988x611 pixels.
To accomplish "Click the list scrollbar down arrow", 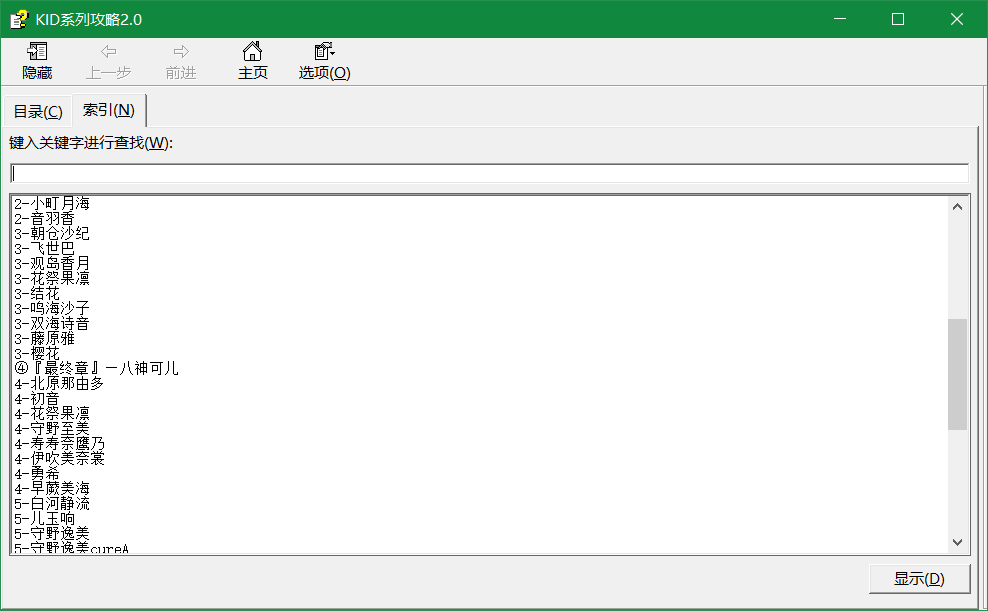I will pos(957,542).
